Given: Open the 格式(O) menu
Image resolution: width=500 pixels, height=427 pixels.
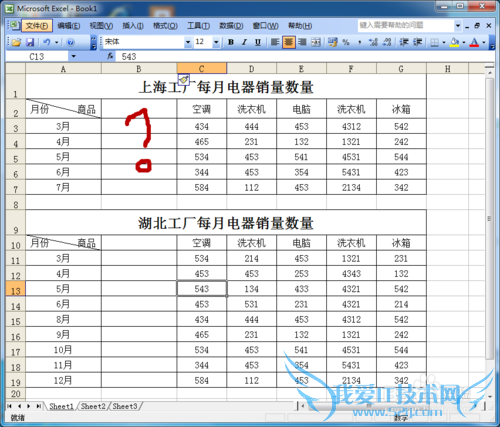Looking at the screenshot, I should [165, 26].
